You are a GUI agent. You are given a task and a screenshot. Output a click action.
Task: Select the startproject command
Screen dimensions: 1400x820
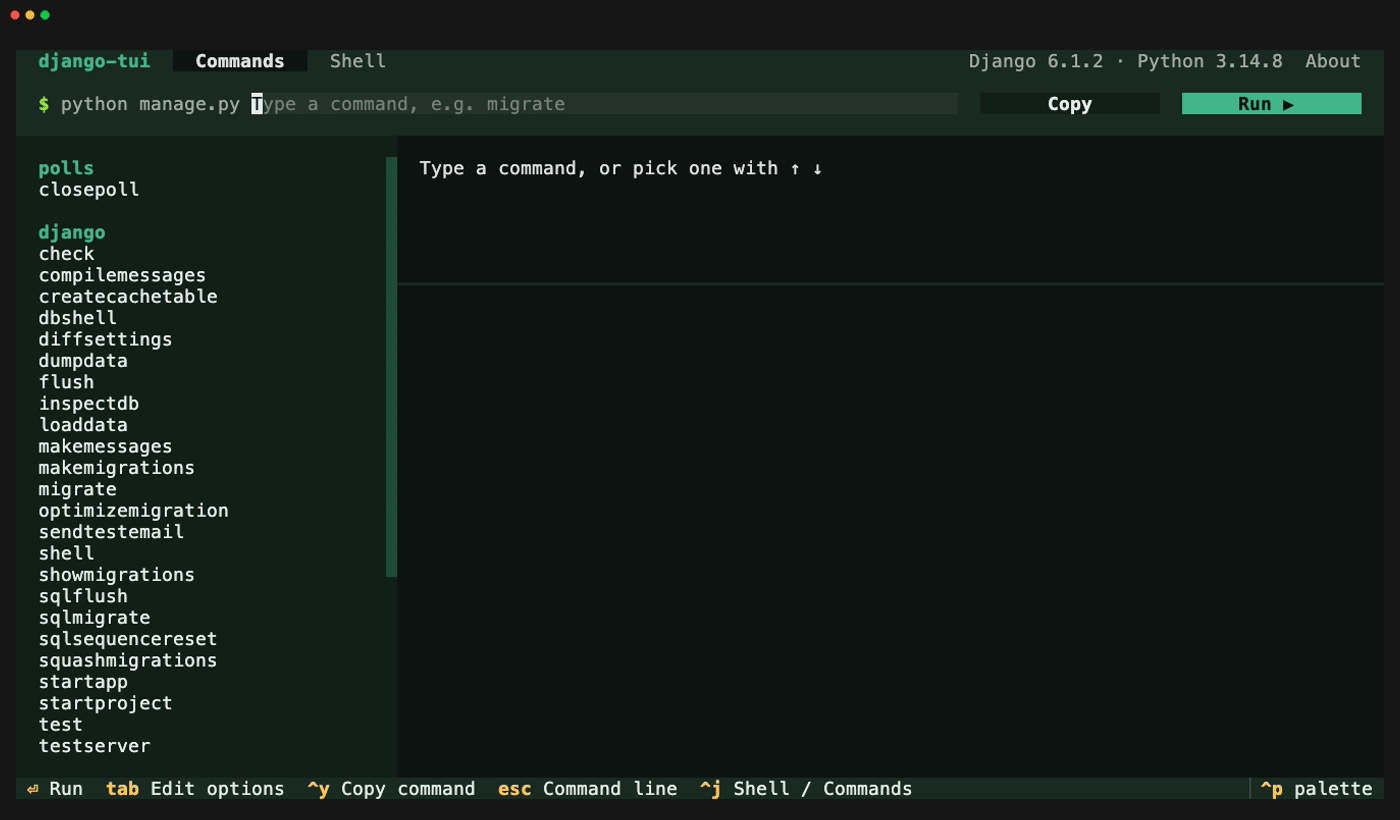click(106, 703)
